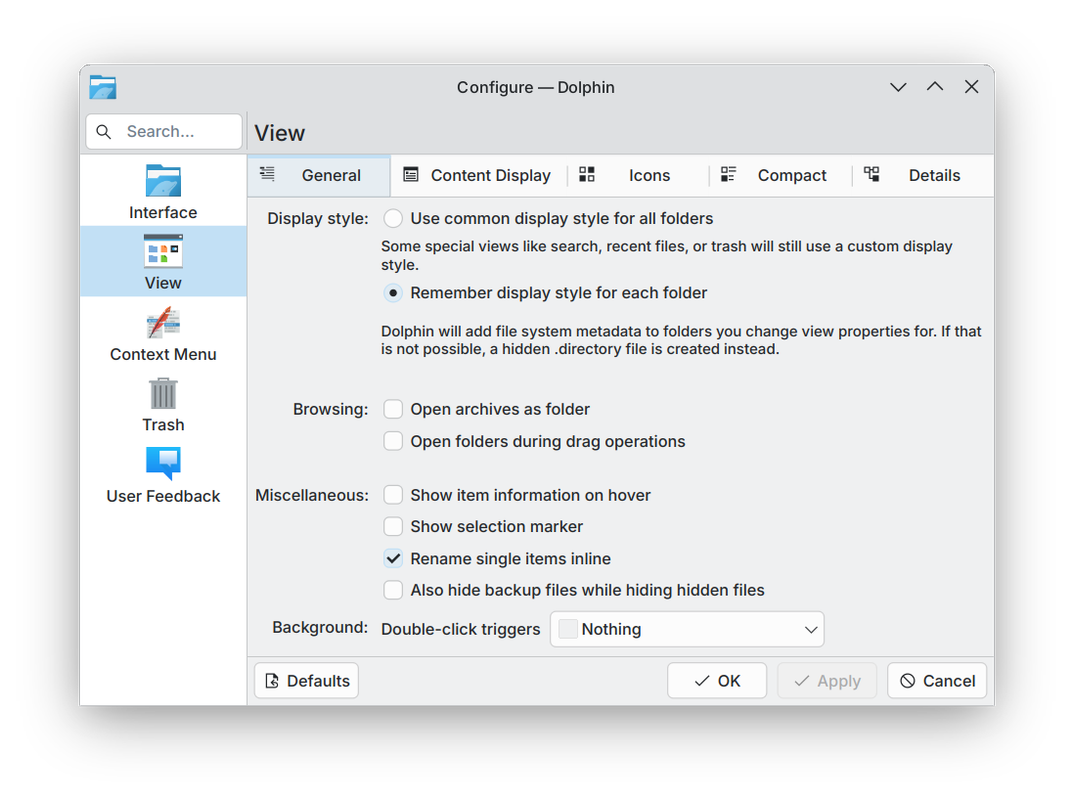Click the Context Menu label in sidebar
Screen dimensions: 1074x800
163,354
